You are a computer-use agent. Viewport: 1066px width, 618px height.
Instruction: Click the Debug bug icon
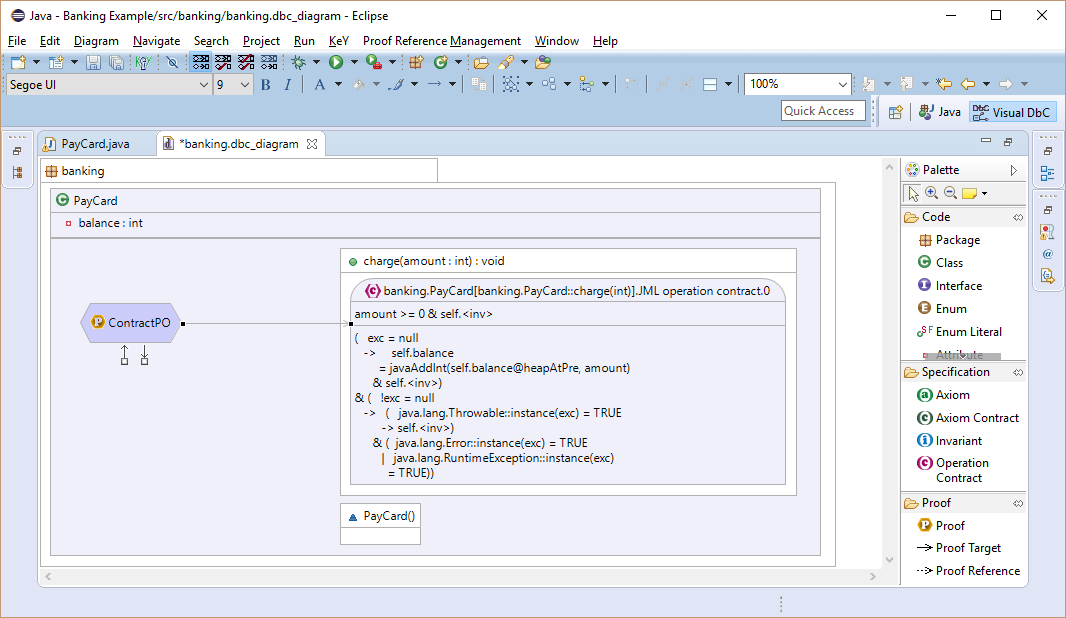click(x=298, y=63)
